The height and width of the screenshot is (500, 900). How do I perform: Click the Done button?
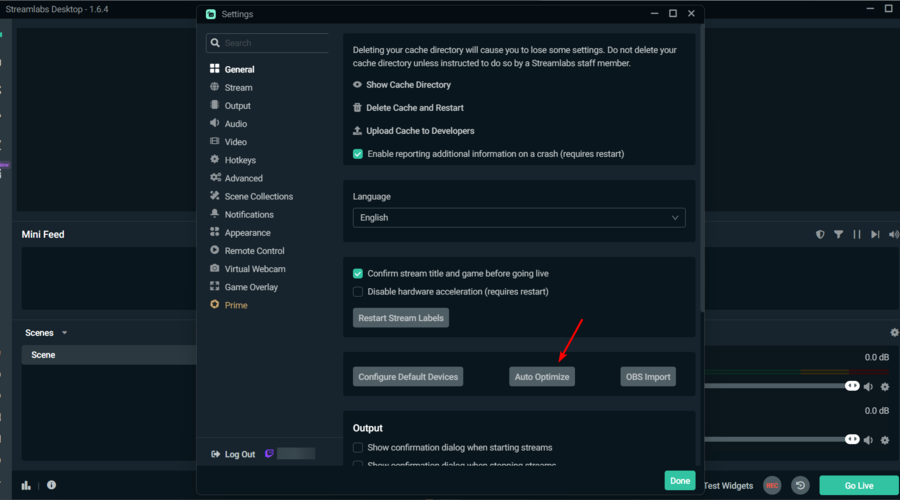680,481
